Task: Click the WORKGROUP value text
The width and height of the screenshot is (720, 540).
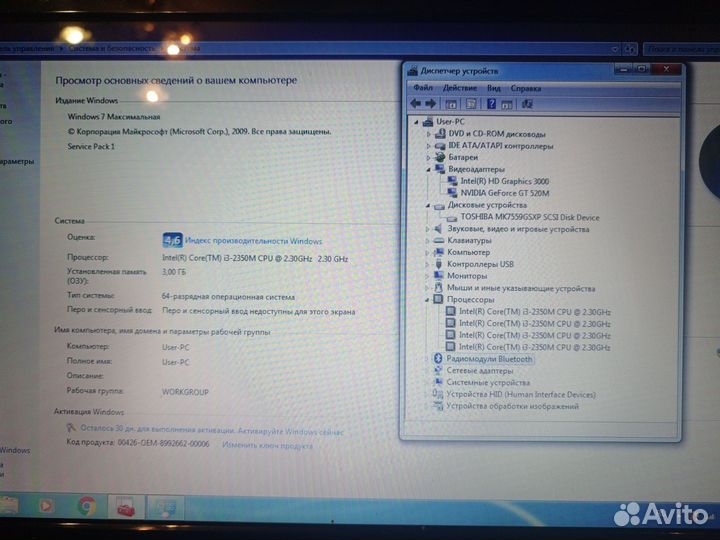Action: click(x=185, y=392)
